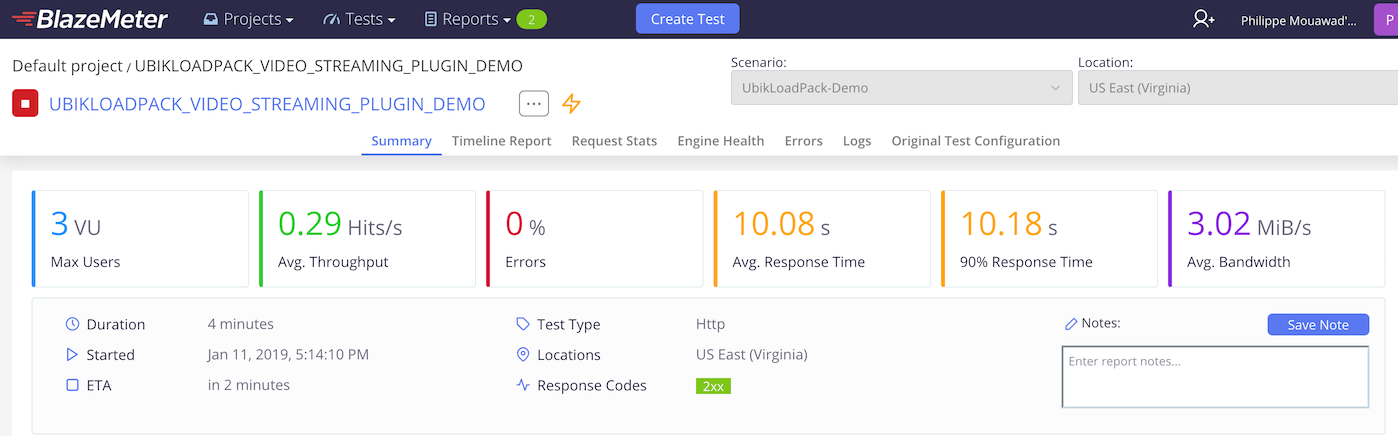Expand the Location US East dropdown
Image resolution: width=1398 pixels, height=436 pixels.
[1238, 87]
